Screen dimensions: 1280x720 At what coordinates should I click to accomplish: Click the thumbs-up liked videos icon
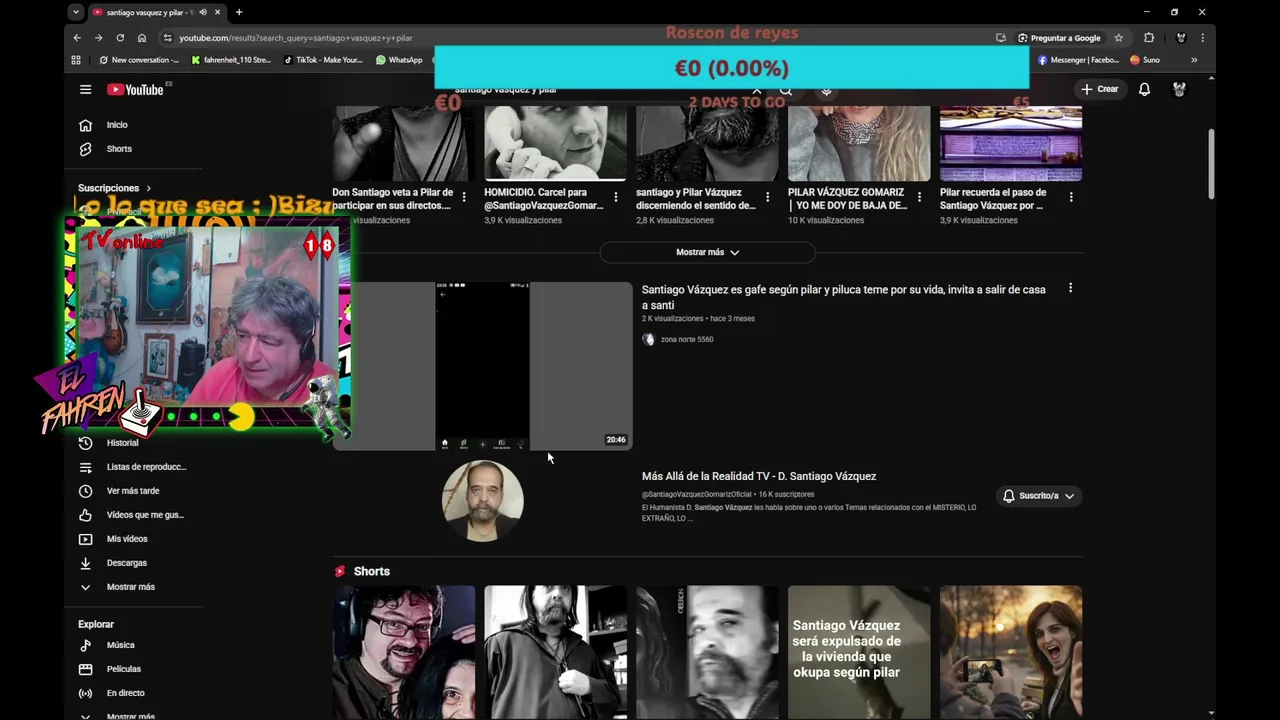[85, 515]
